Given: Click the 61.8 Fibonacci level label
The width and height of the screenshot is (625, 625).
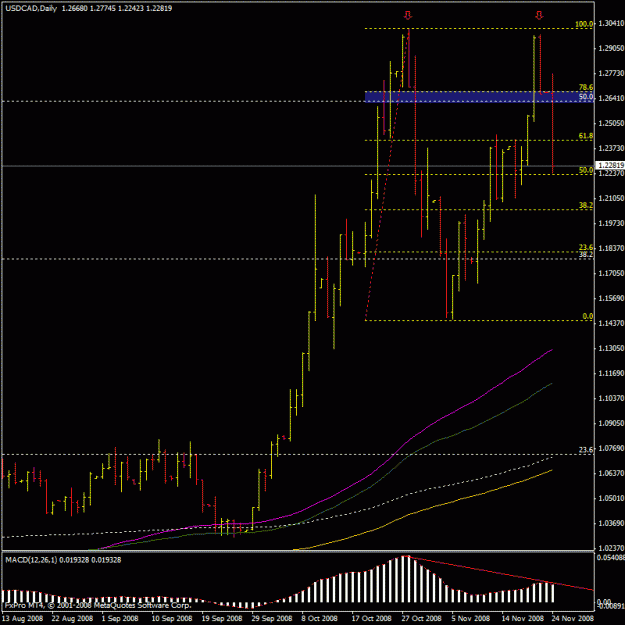Looking at the screenshot, I should (586, 136).
